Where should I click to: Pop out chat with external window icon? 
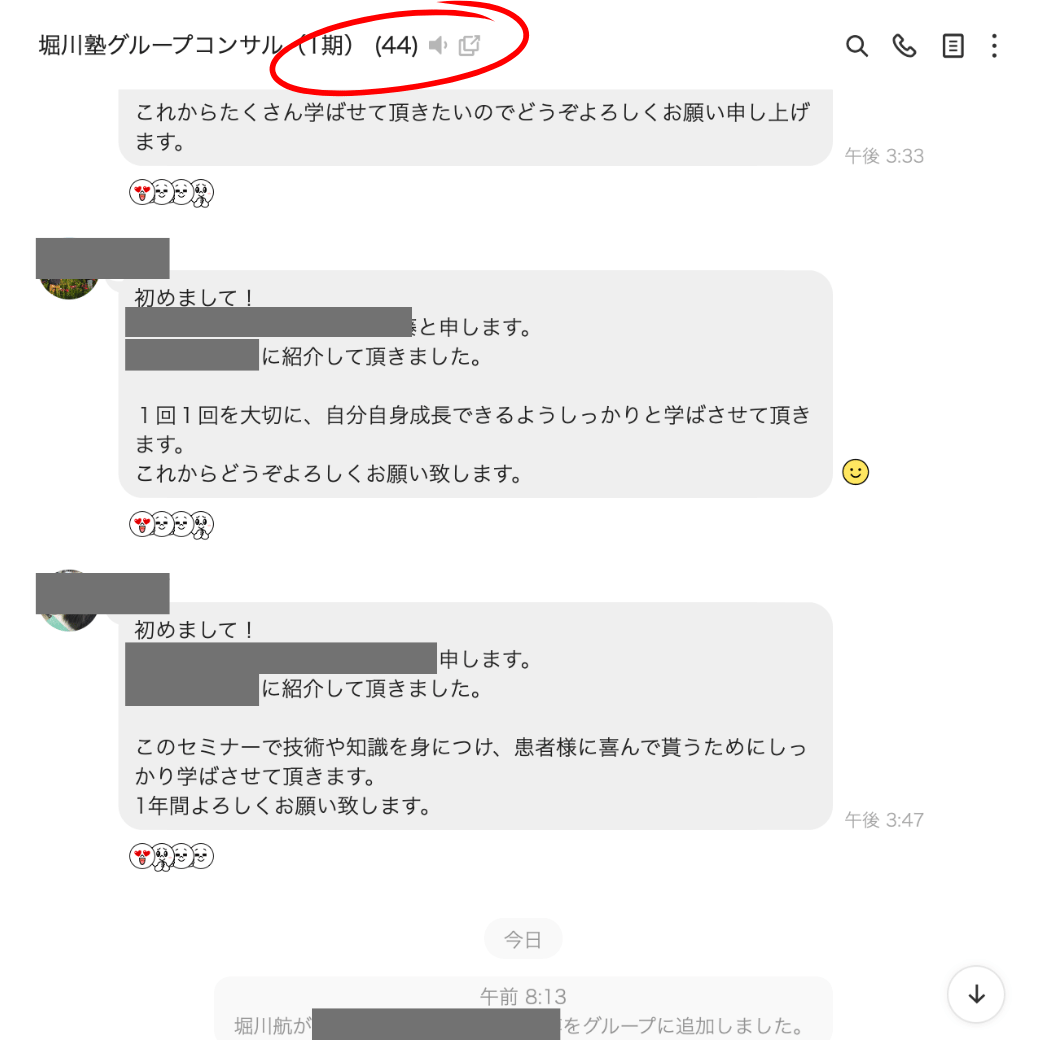[x=469, y=45]
